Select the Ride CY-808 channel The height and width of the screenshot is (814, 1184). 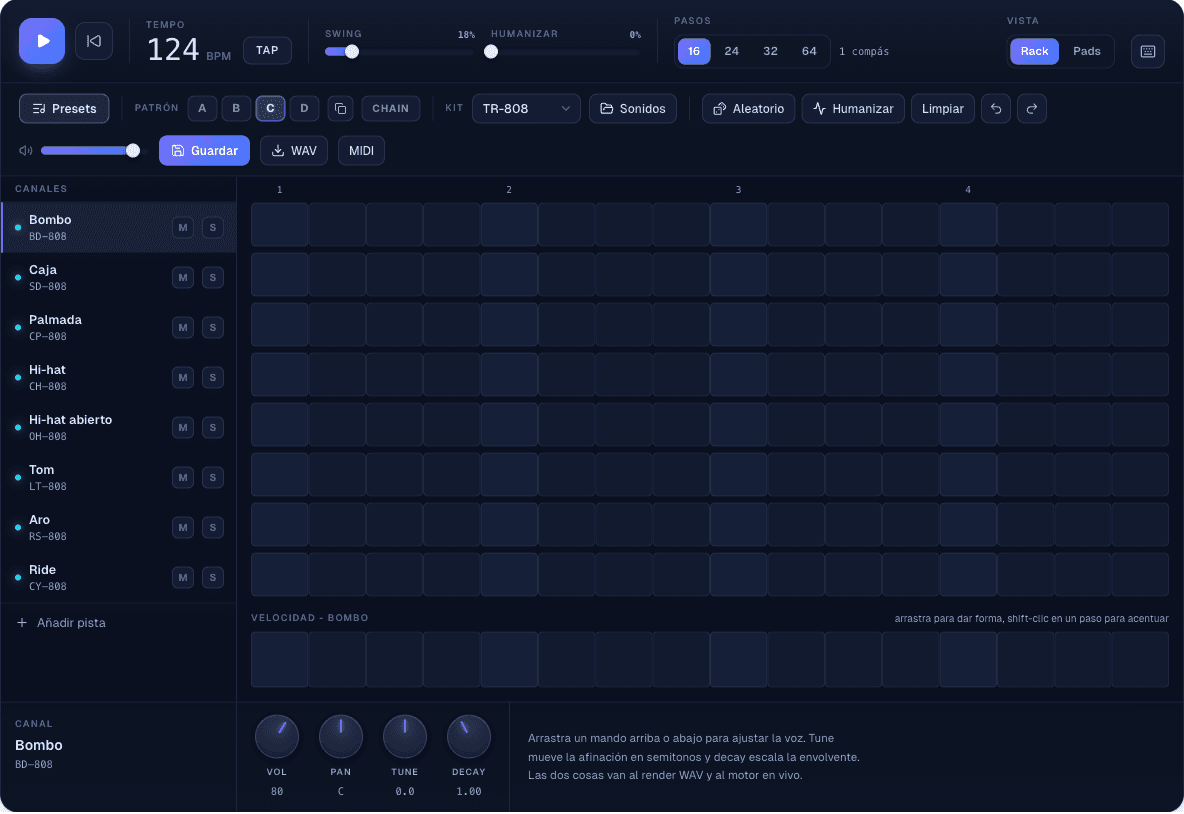pos(119,578)
